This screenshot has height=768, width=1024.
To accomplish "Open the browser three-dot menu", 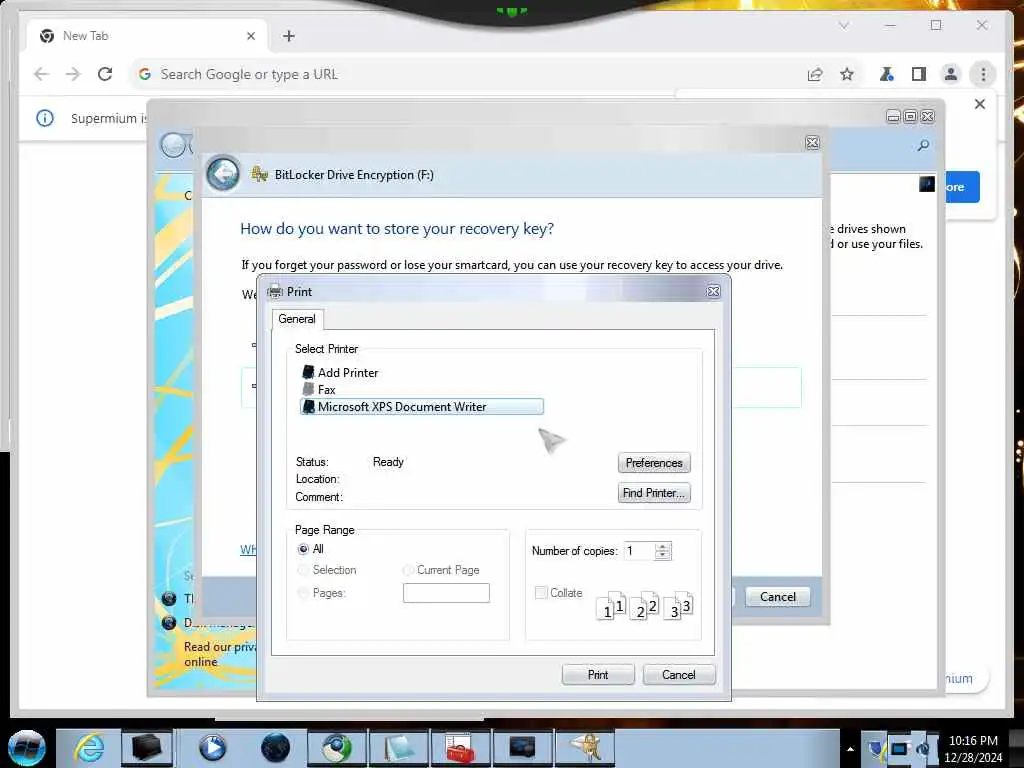I will [x=983, y=74].
